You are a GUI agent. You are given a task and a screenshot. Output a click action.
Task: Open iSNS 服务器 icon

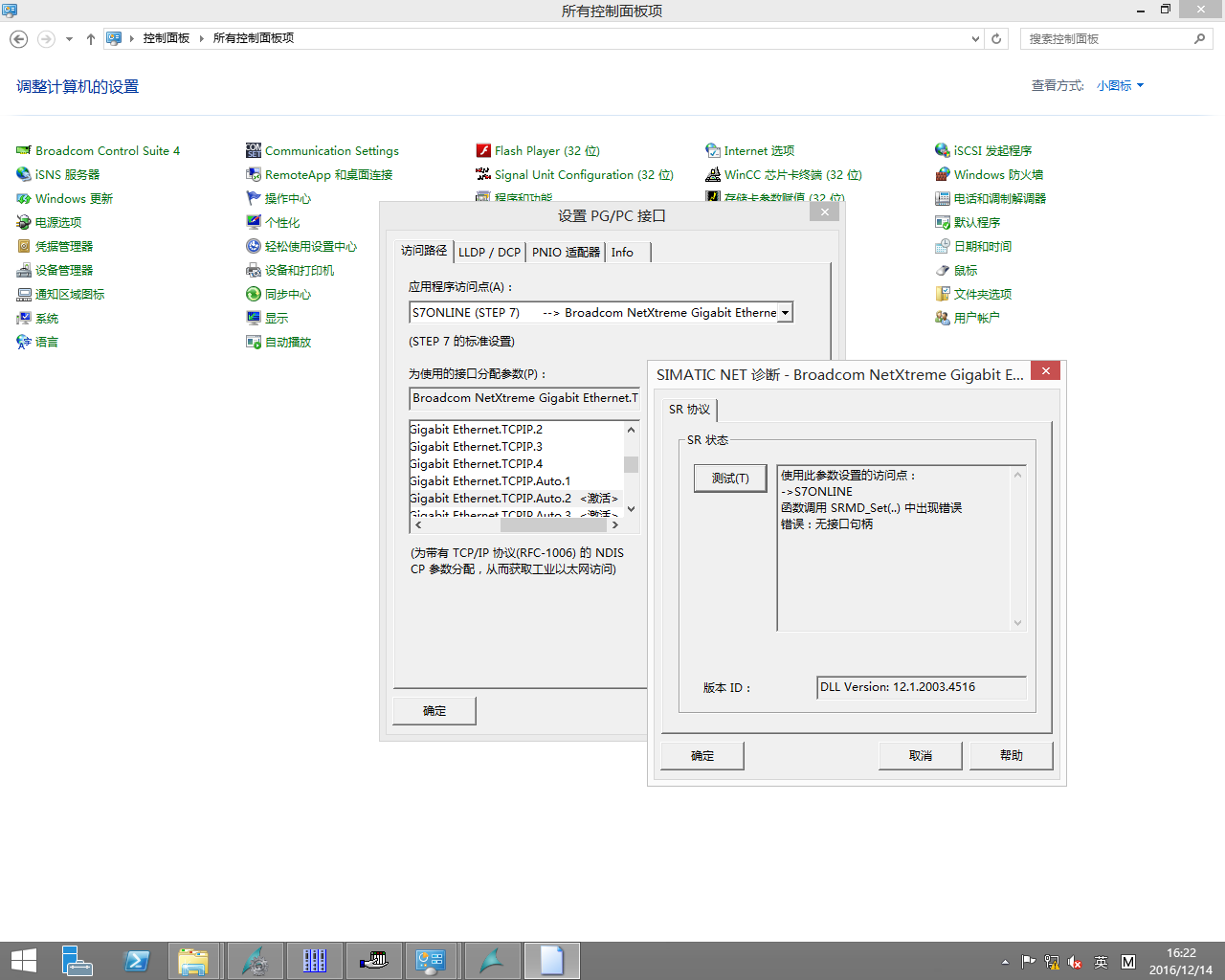tap(24, 175)
